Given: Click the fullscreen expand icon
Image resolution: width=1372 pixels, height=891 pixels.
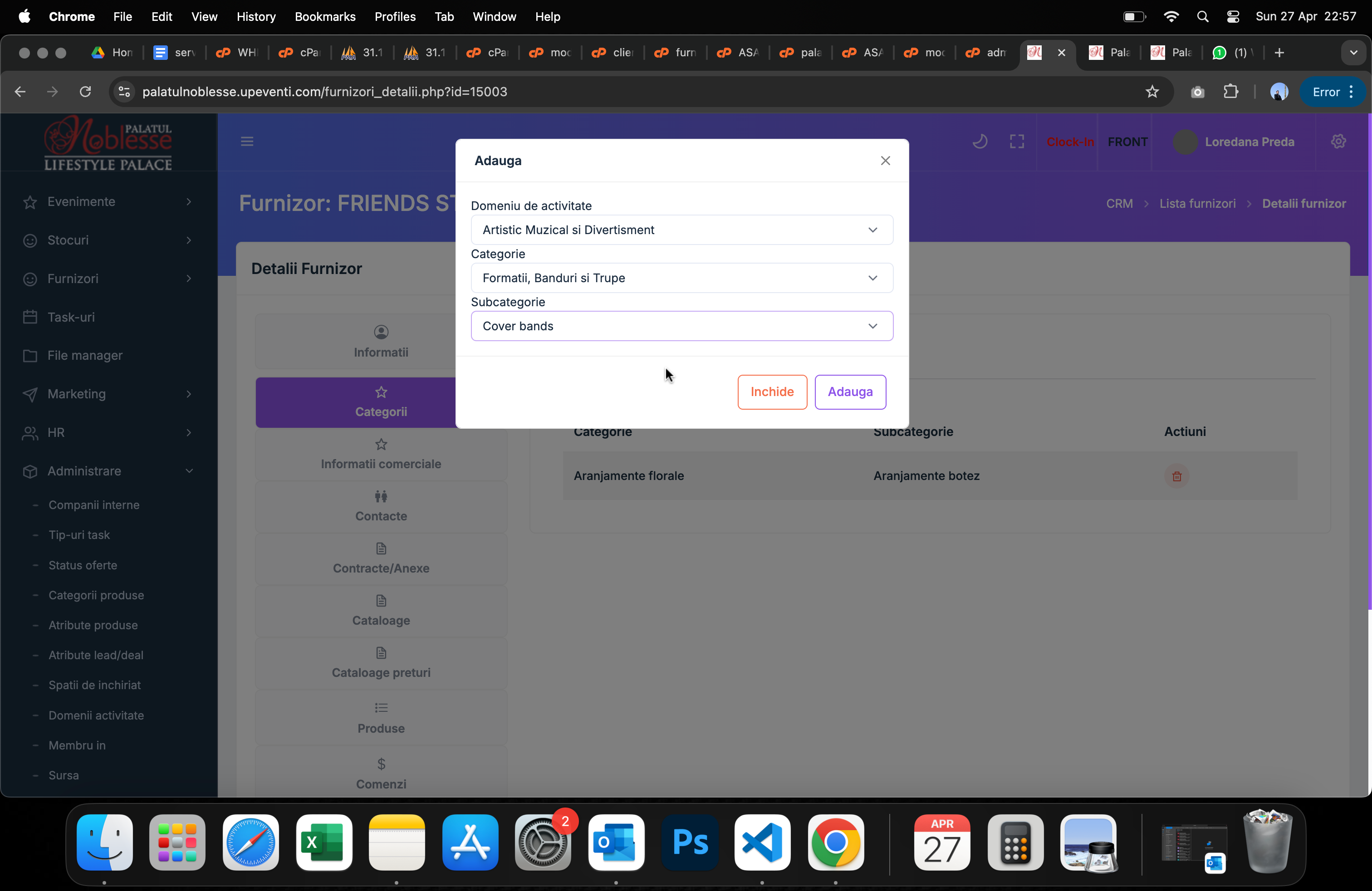Looking at the screenshot, I should pyautogui.click(x=1017, y=141).
